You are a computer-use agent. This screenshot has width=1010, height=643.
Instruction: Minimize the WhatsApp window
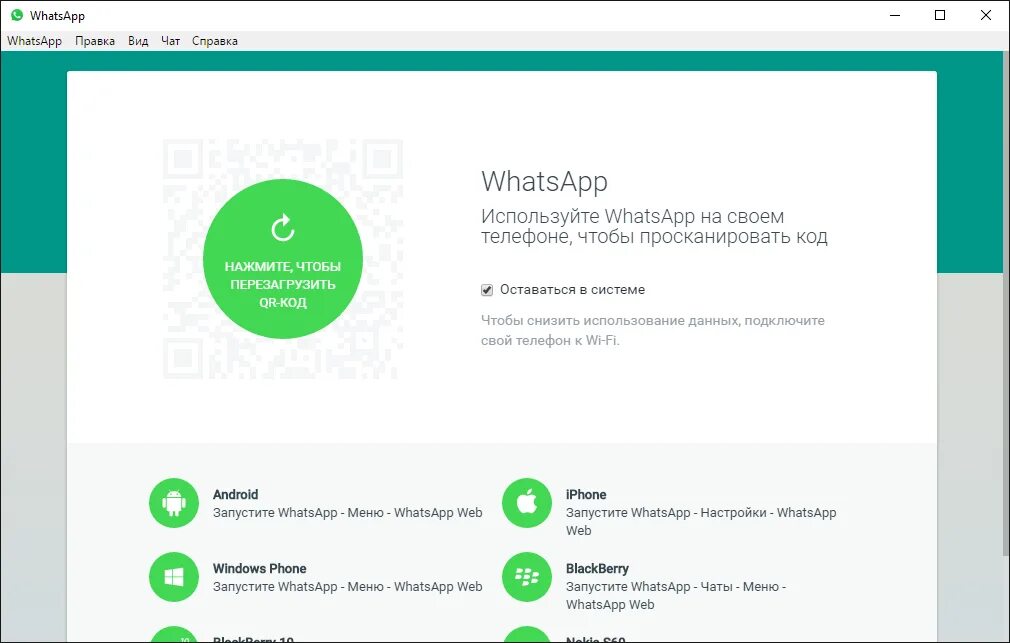click(895, 15)
